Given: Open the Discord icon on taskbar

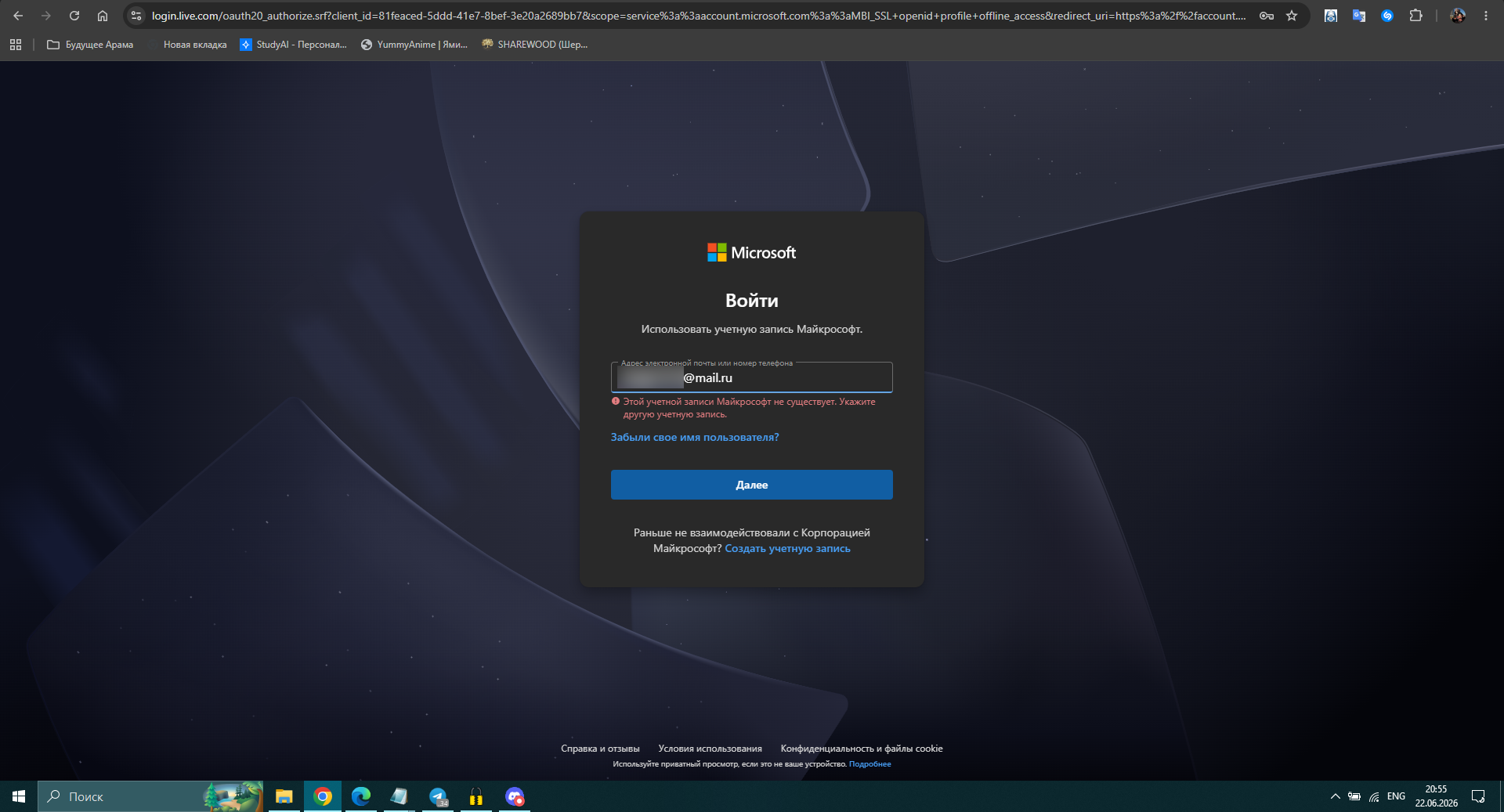Looking at the screenshot, I should coord(515,796).
